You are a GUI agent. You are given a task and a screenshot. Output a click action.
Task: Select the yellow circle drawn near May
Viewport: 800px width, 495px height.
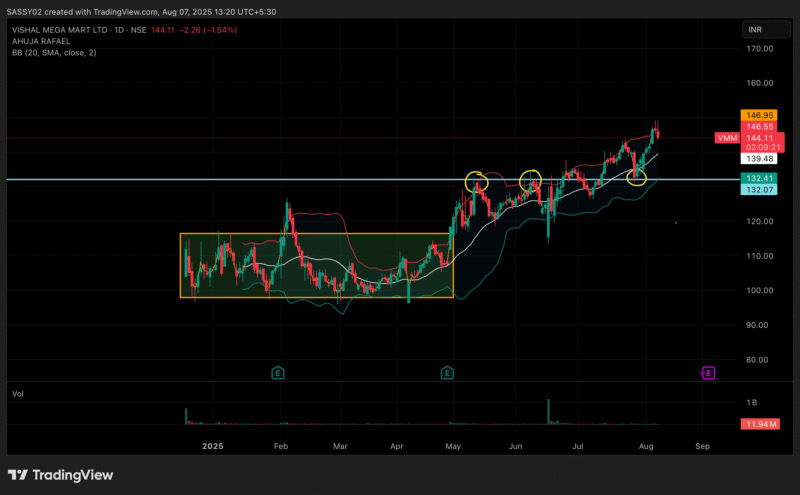coord(477,181)
